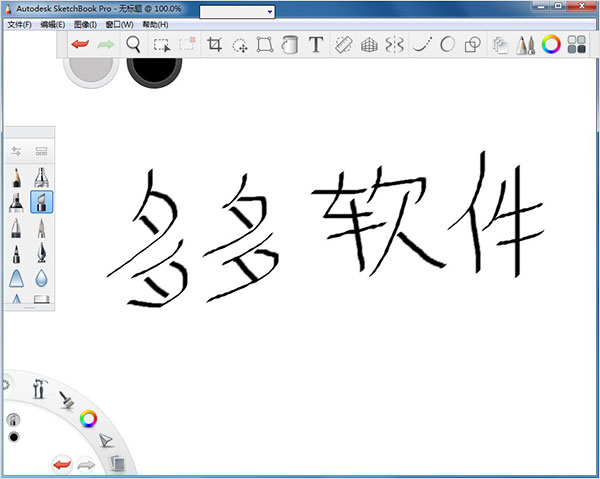600x479 pixels.
Task: Open the lagoon brushes icon
Action: point(67,400)
